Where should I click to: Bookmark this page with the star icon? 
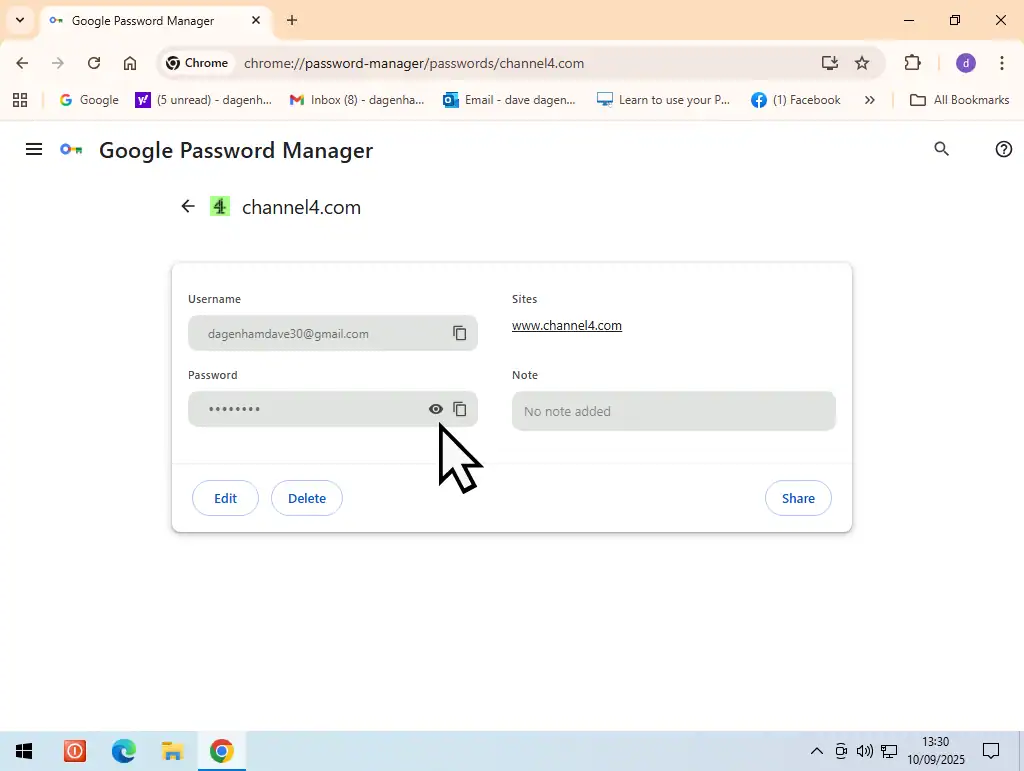pos(862,63)
